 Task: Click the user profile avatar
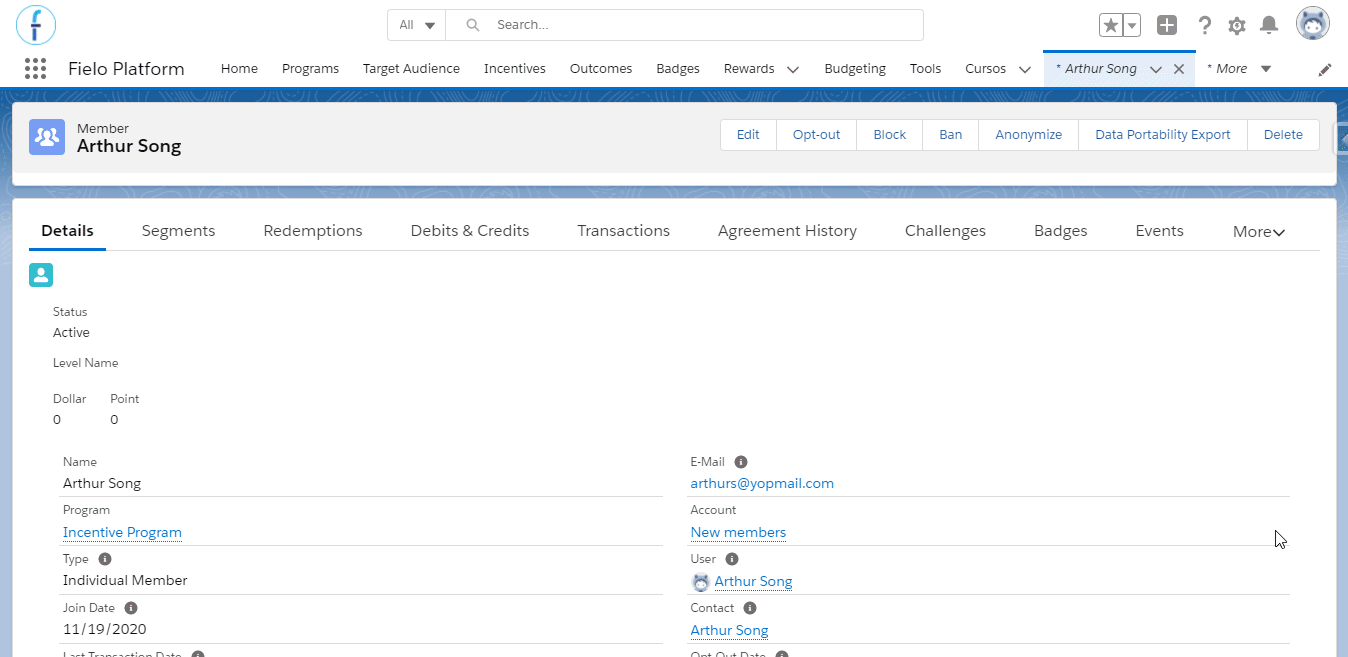tap(1313, 23)
